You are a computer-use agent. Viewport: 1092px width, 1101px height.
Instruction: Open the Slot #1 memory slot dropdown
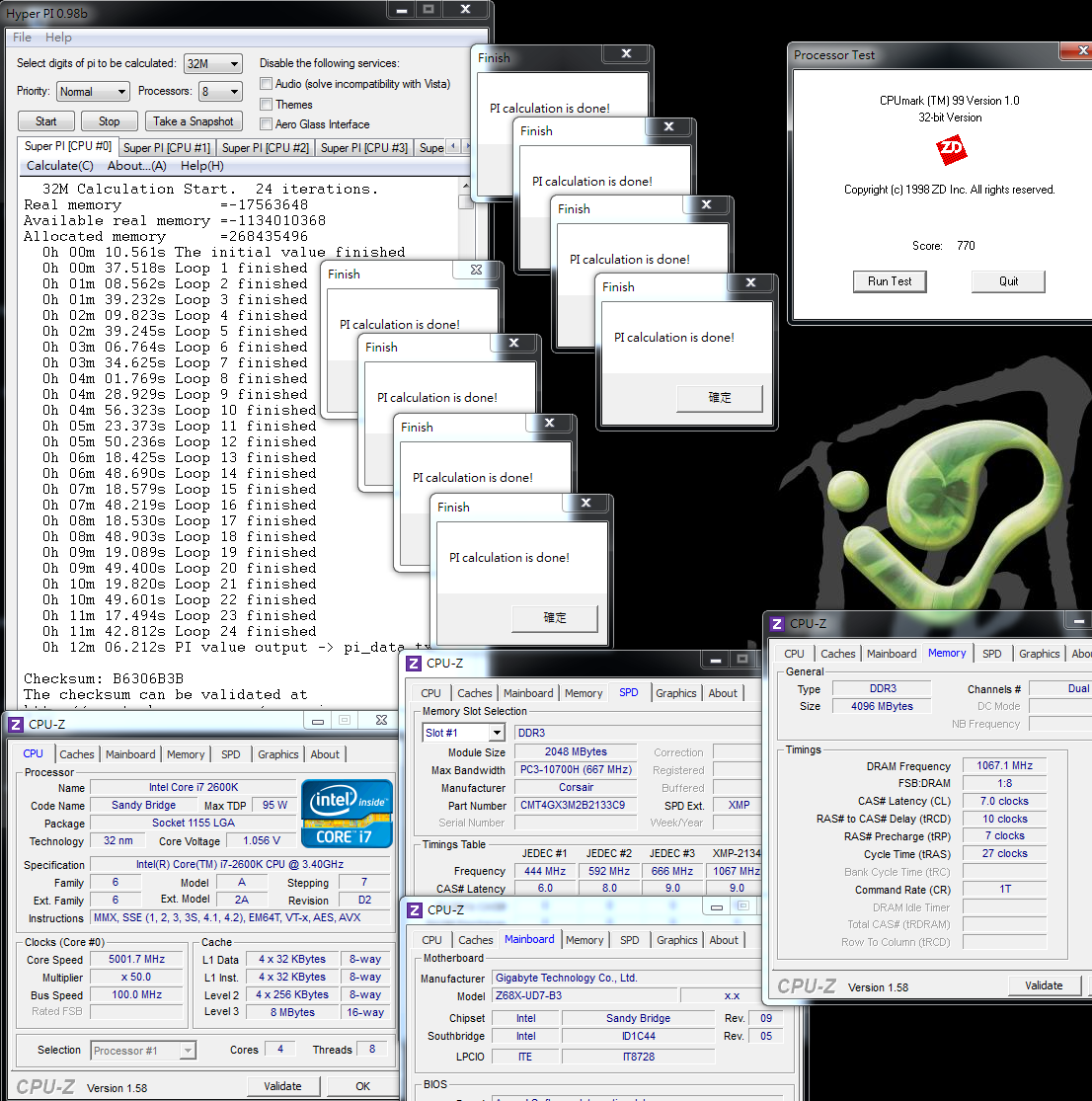tap(463, 733)
